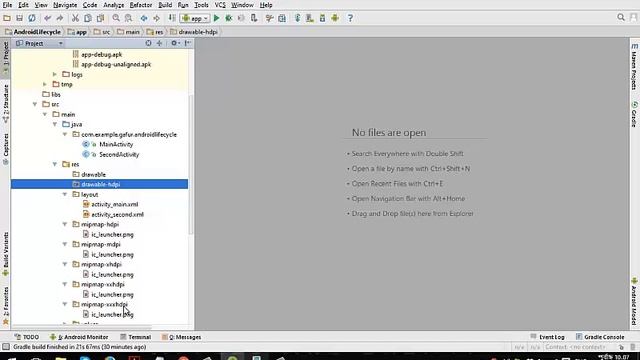Click the Synchronize toolbar icon
This screenshot has width=640, height=360.
31,18
